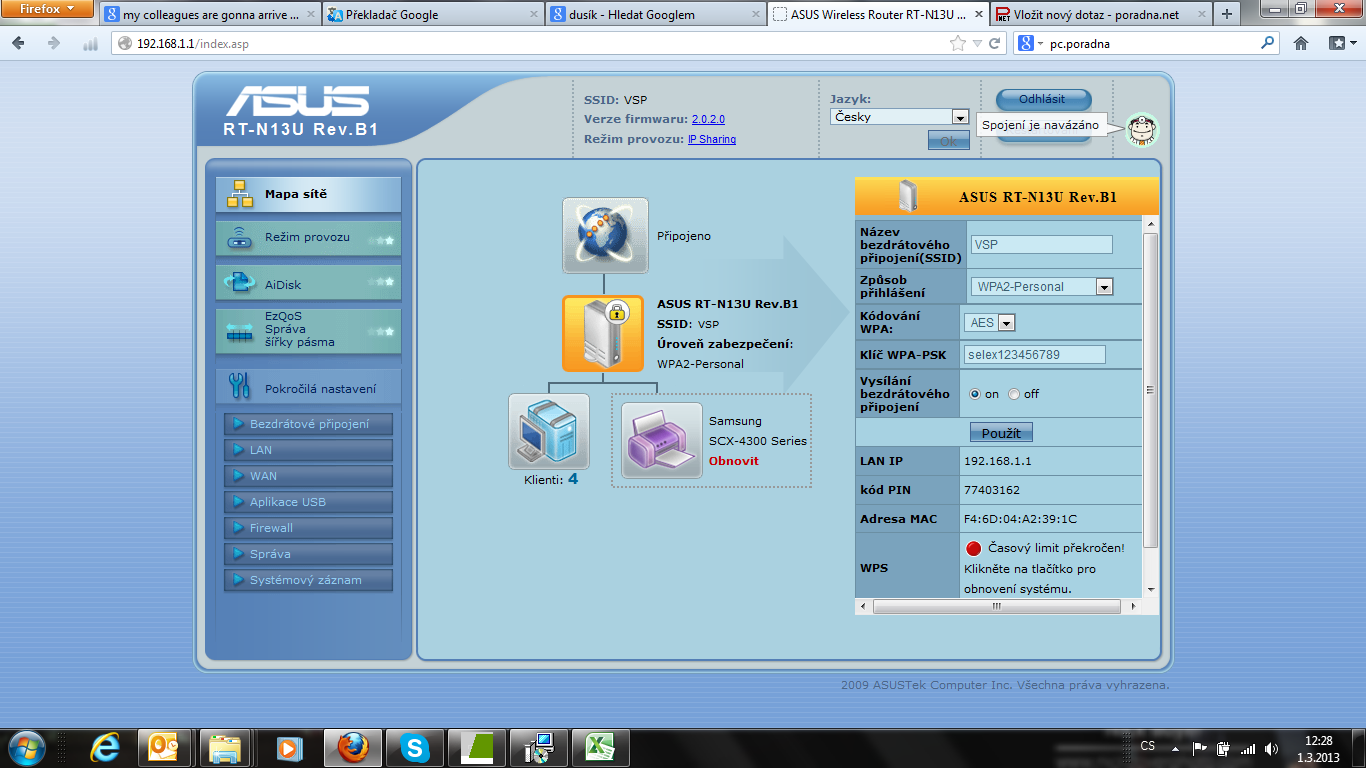Open the clients computer icon
The image size is (1366, 768).
[x=548, y=431]
